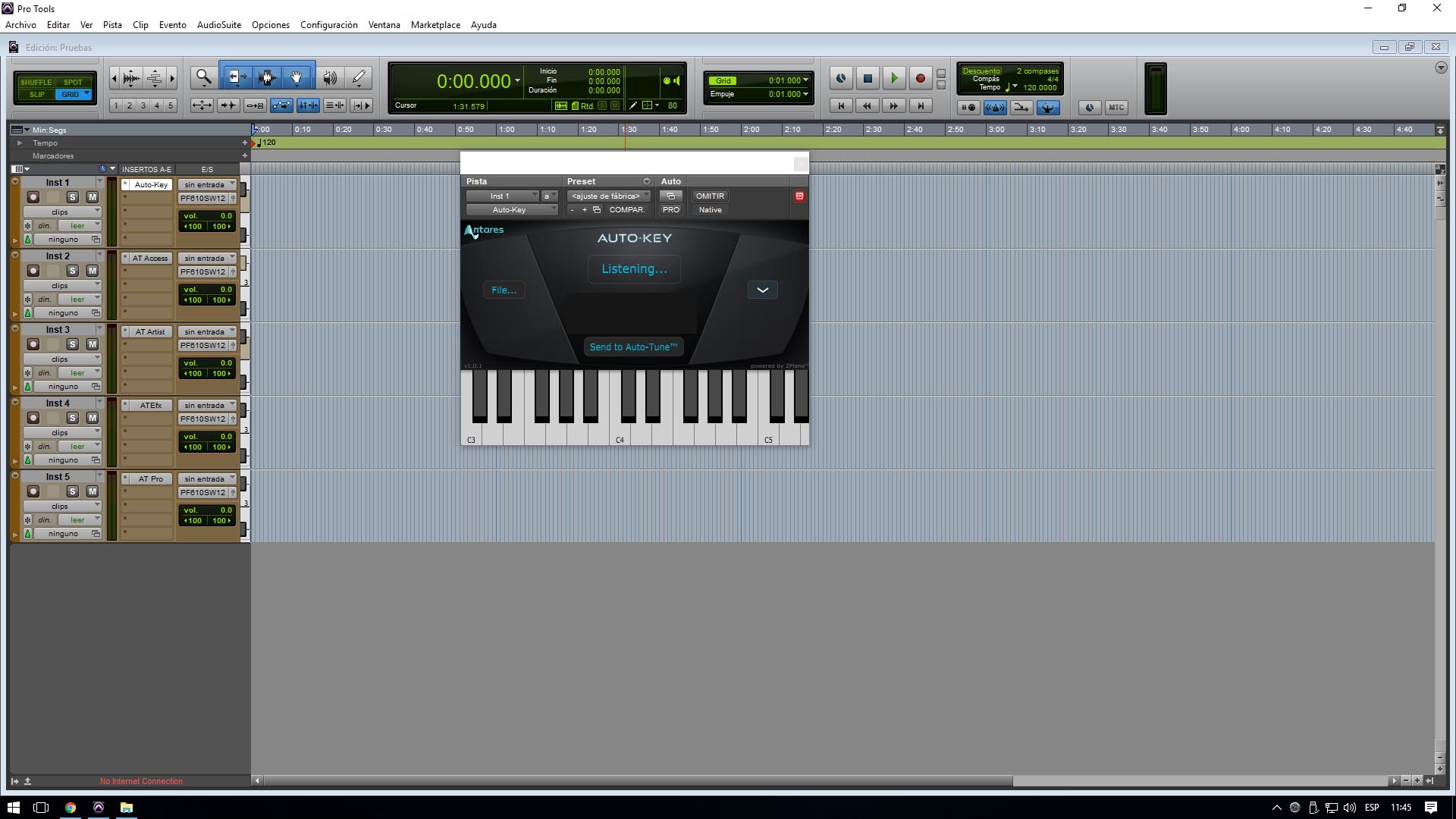
Task: Select the Trim tool in the toolbar
Action: click(x=237, y=77)
